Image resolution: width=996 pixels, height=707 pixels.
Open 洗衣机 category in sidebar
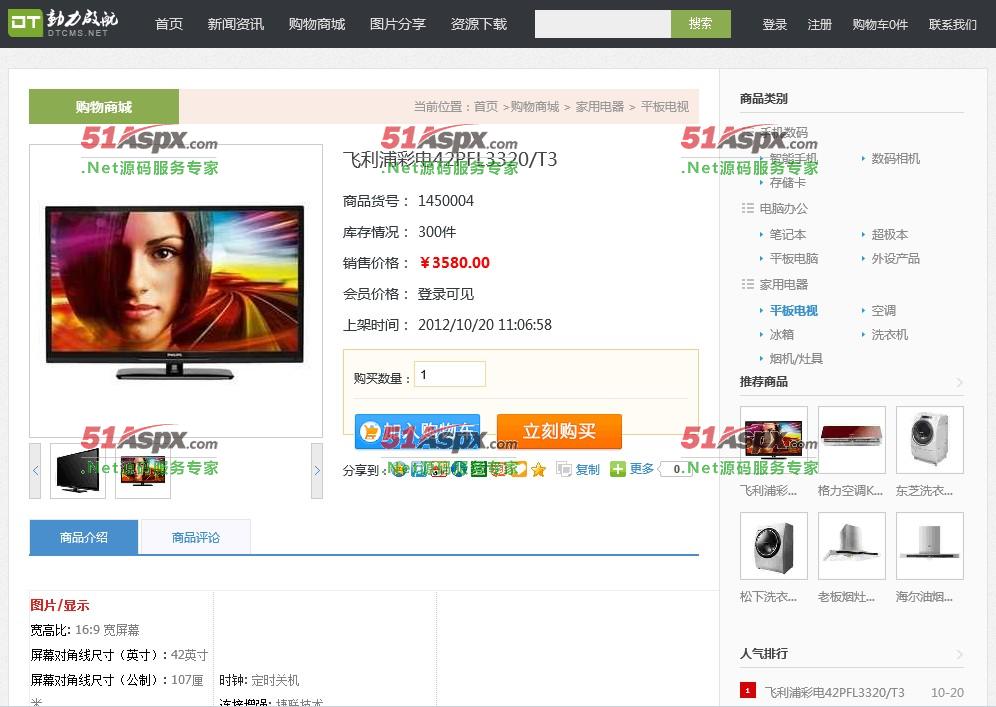[889, 335]
